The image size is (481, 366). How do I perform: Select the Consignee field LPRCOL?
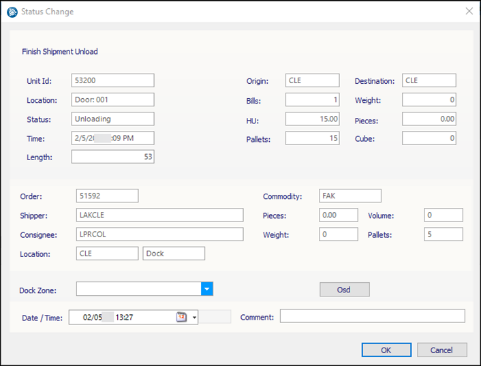click(x=160, y=234)
